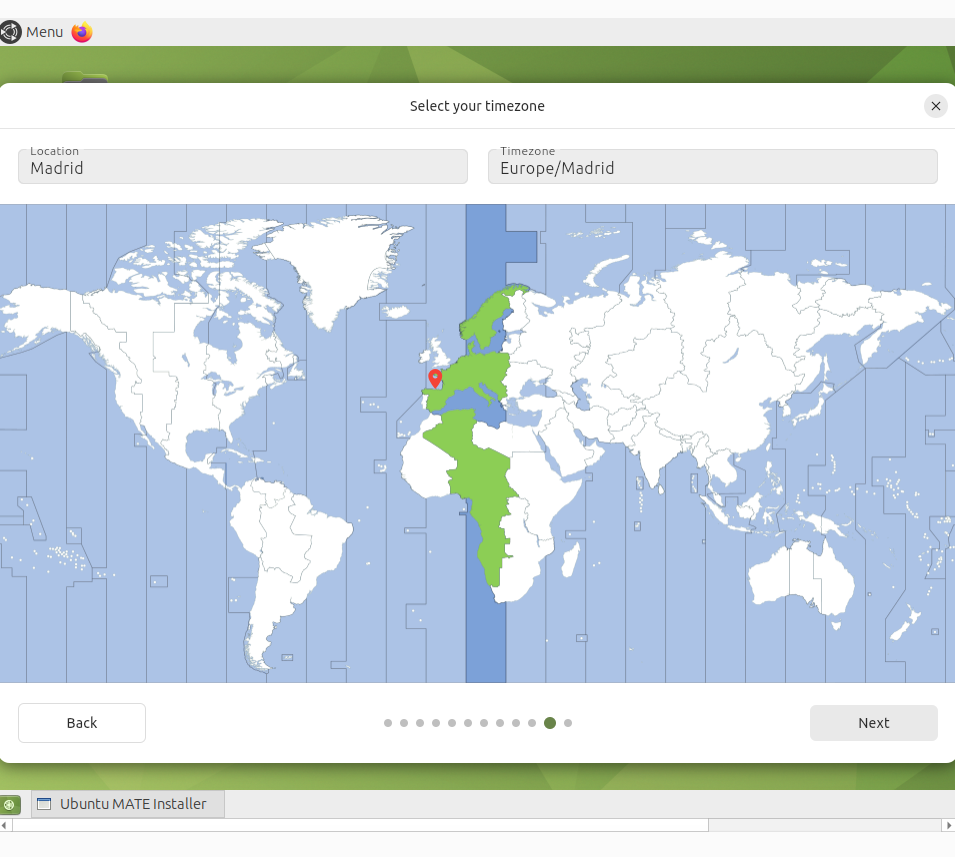This screenshot has width=955, height=857.
Task: Close the timezone installer dialog
Action: coord(936,106)
